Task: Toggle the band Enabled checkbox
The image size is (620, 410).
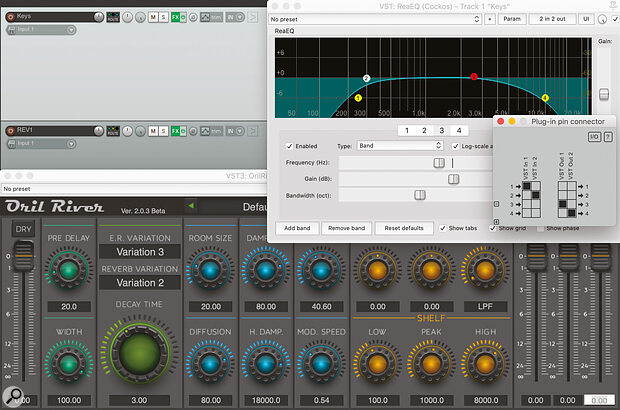Action: click(x=289, y=146)
